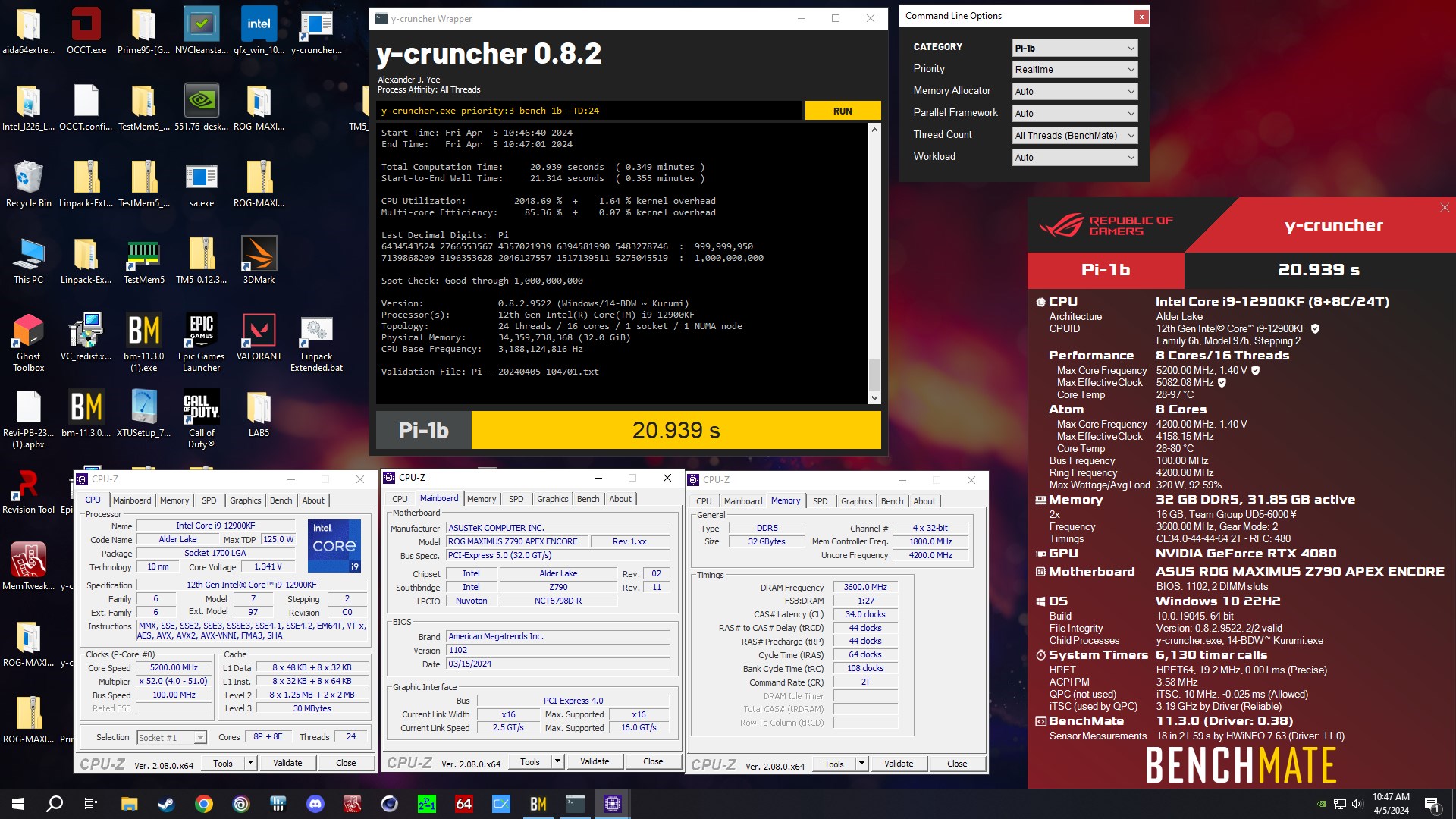1456x819 pixels.
Task: Open the Category dropdown showing Pi-1b
Action: [1075, 48]
